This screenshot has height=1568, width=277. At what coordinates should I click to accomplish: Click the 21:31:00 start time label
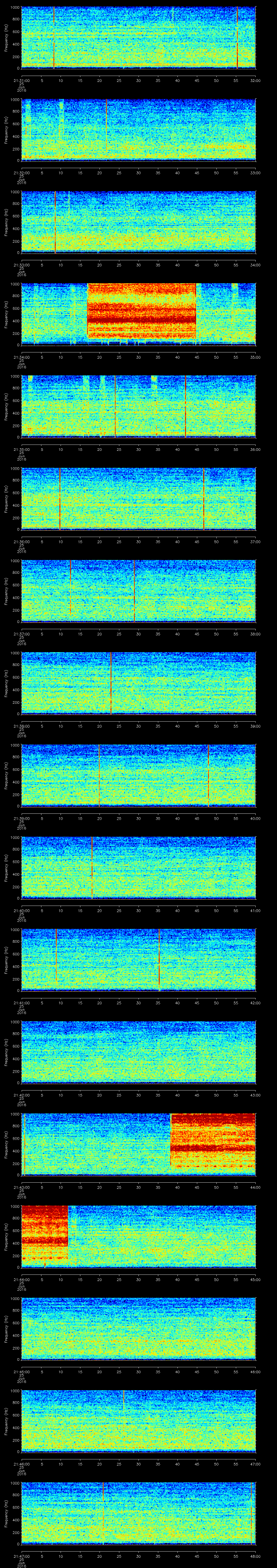tap(21, 80)
